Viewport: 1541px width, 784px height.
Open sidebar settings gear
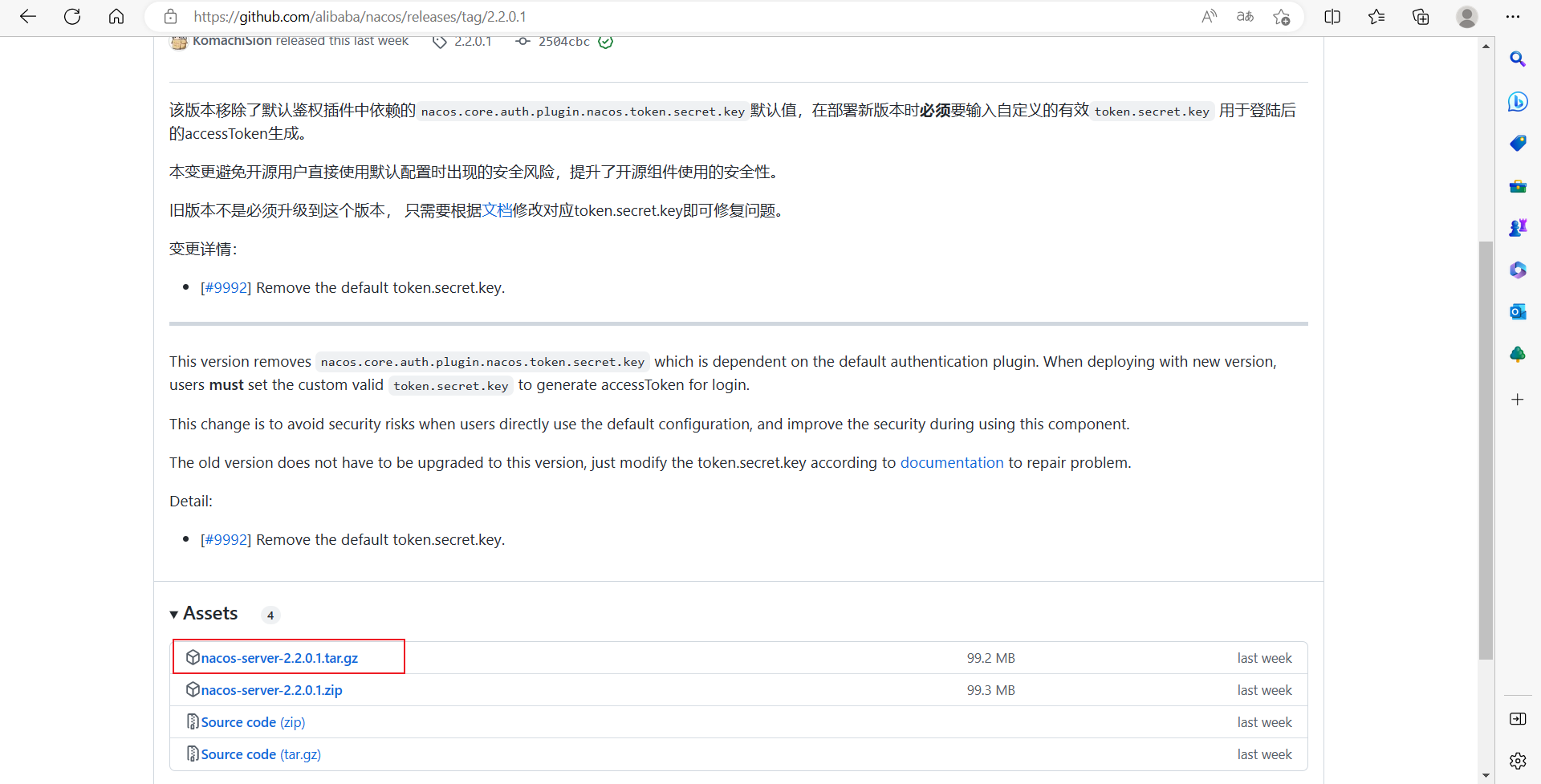click(1518, 761)
